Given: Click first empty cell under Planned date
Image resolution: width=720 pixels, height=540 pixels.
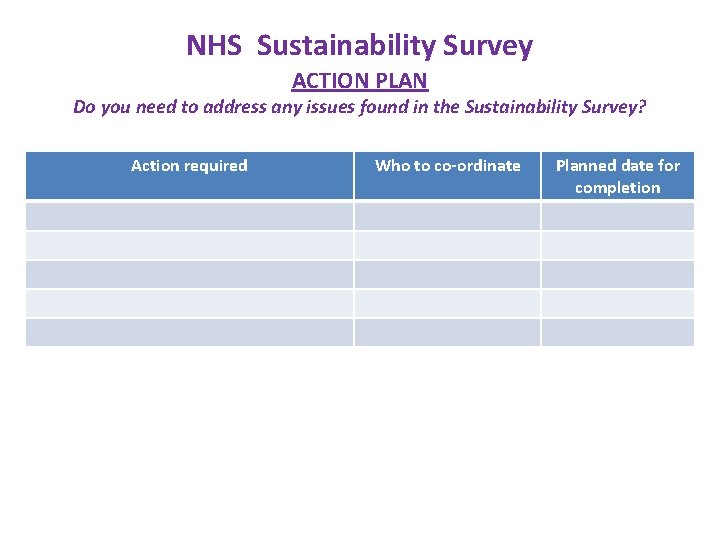Looking at the screenshot, I should pyautogui.click(x=617, y=216).
